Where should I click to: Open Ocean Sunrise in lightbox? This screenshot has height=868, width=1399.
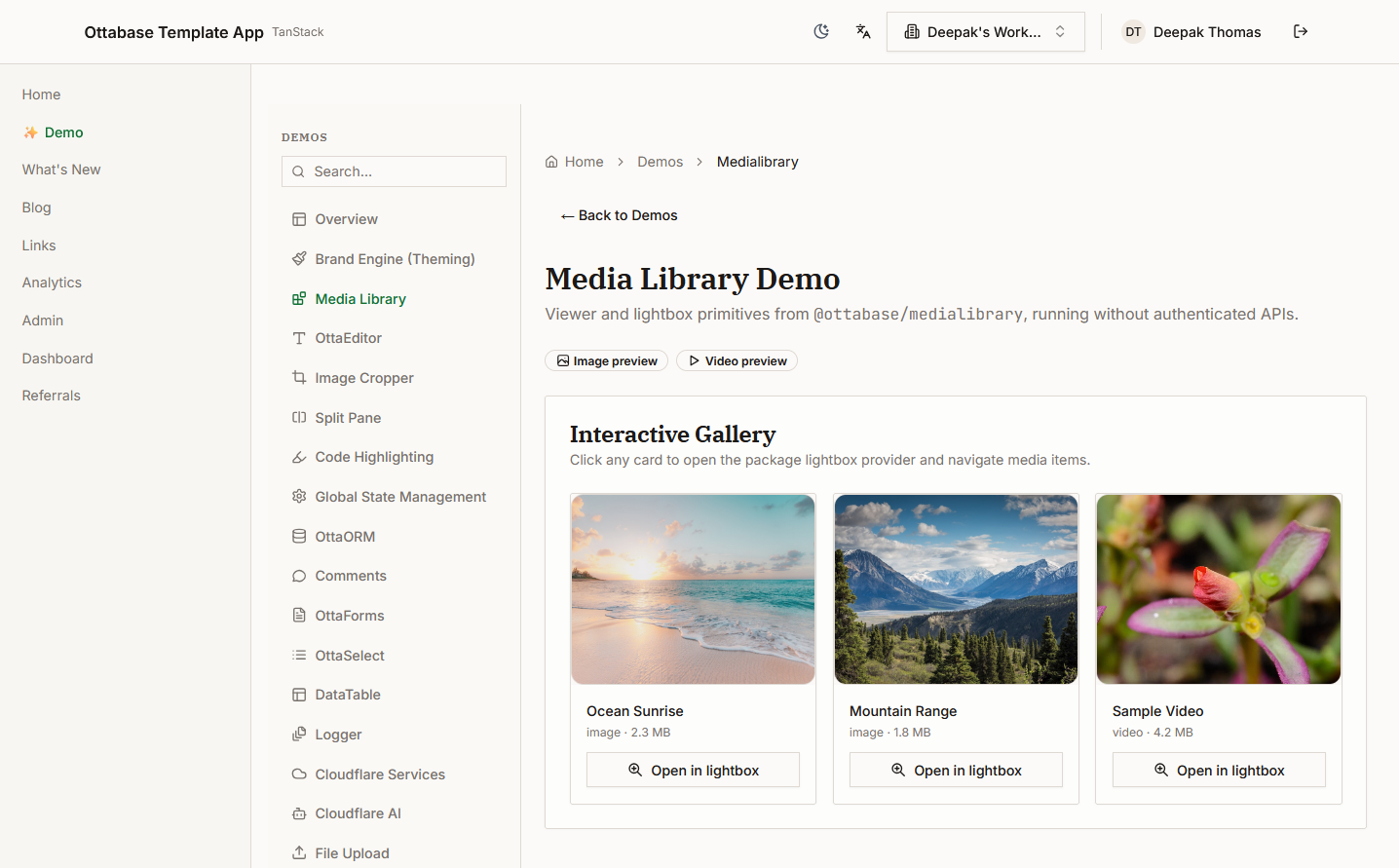pyautogui.click(x=693, y=770)
